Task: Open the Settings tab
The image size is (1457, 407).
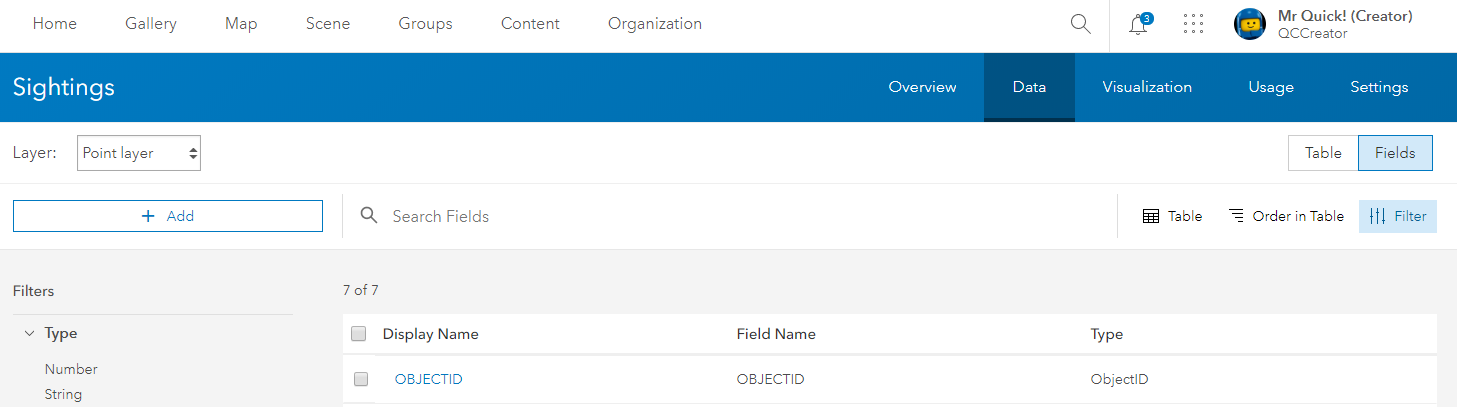Action: tap(1379, 87)
